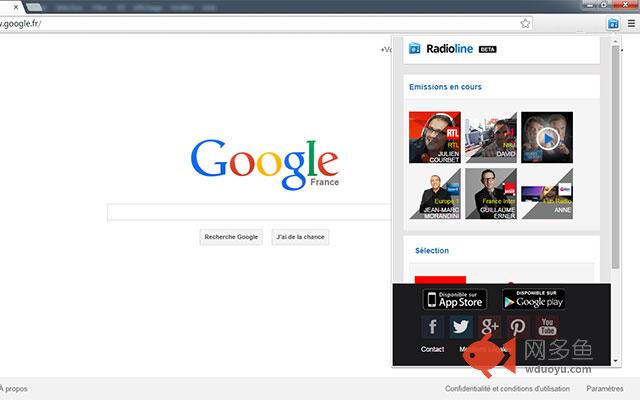Open the Twitter social icon

point(461,327)
